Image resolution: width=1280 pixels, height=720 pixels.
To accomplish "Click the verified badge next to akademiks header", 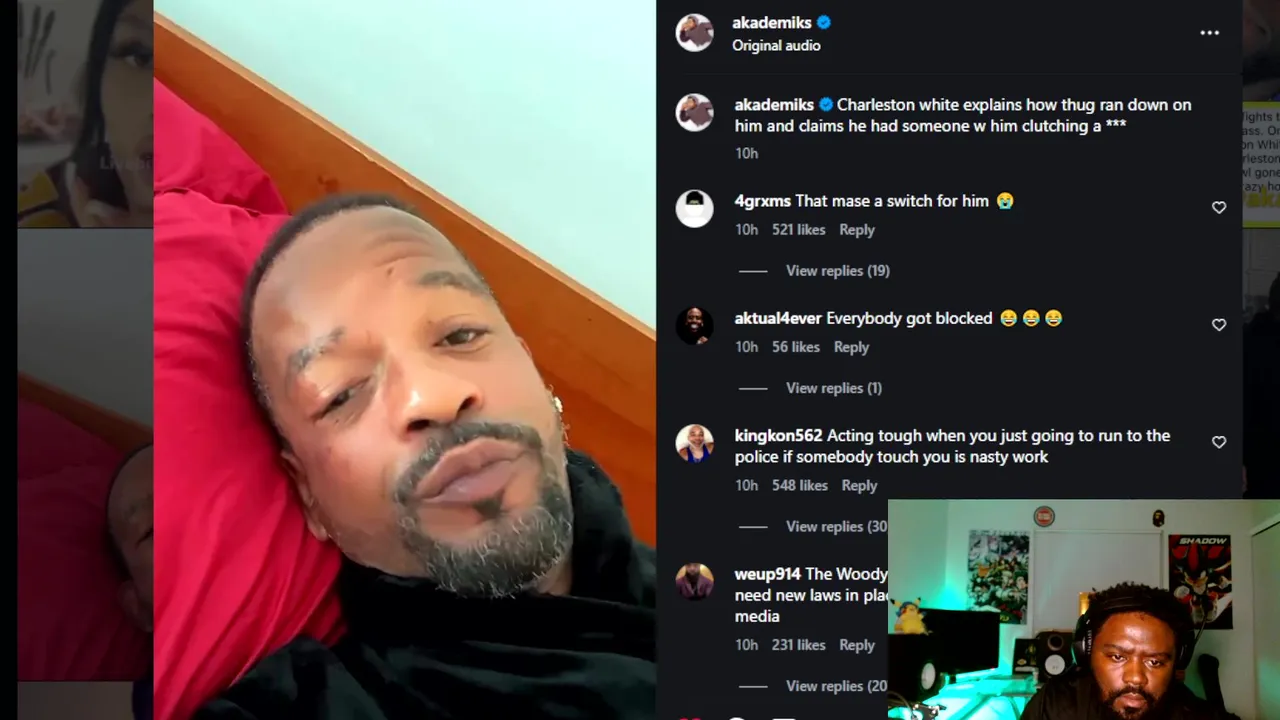I will (x=824, y=23).
